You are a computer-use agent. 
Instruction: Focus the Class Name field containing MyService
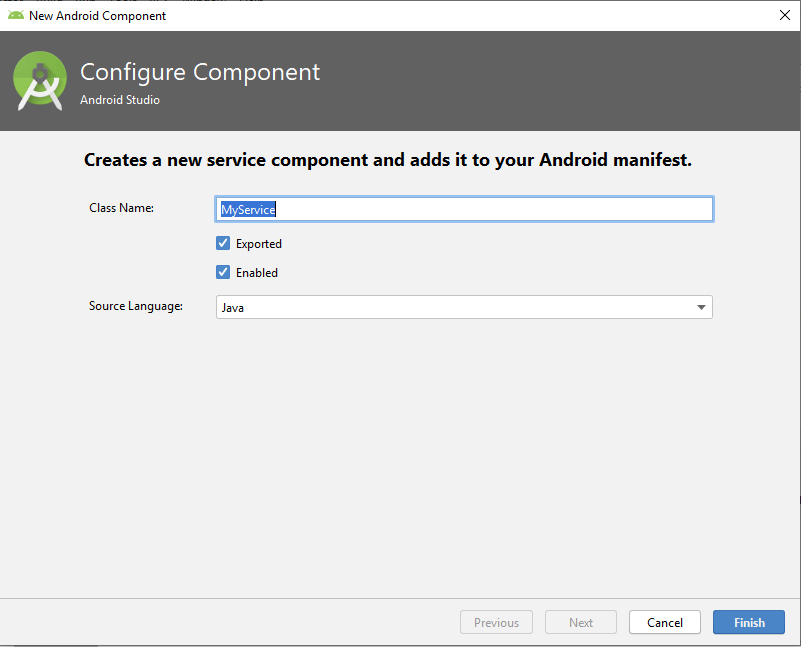point(464,209)
